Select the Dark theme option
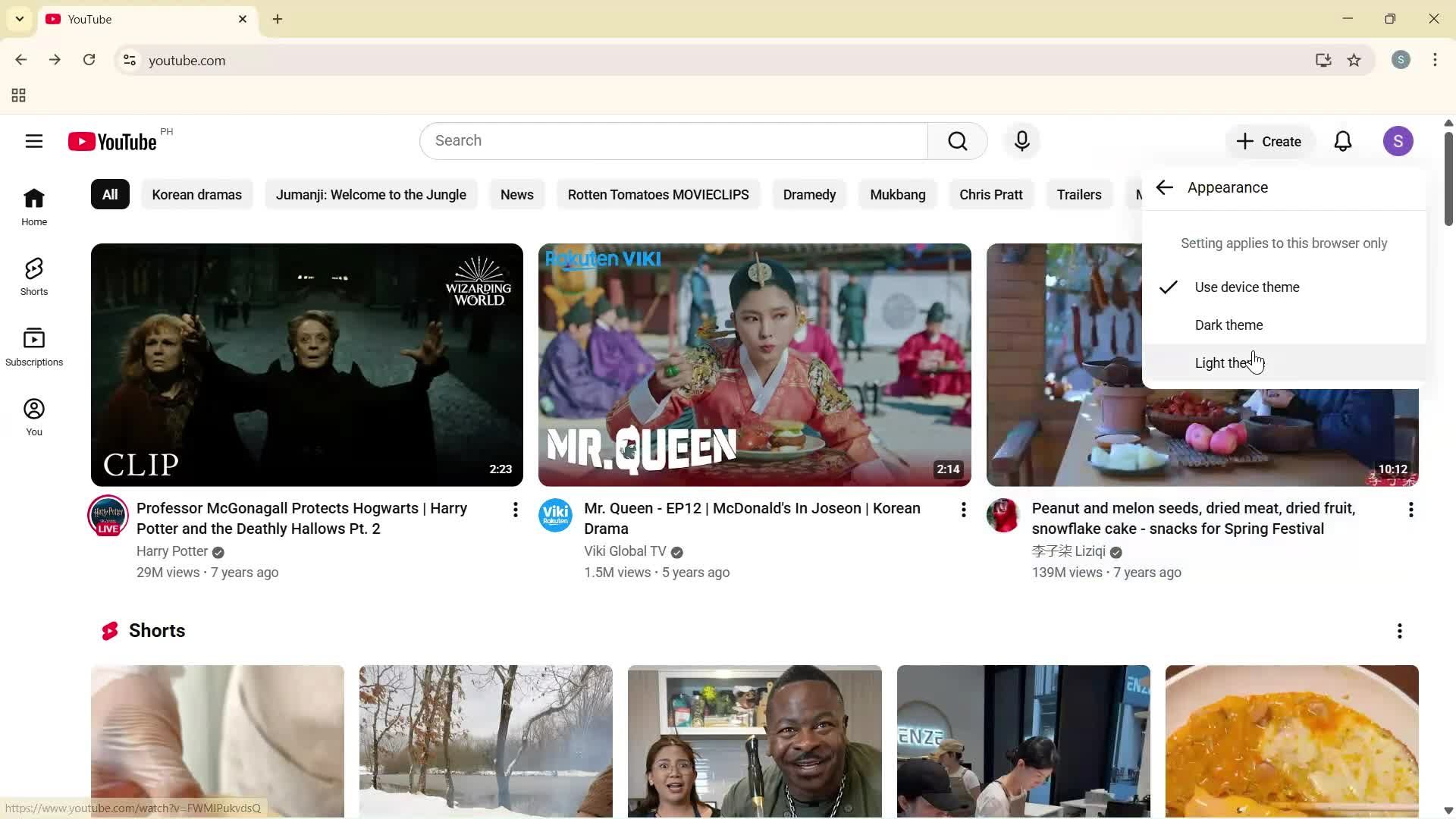The height and width of the screenshot is (819, 1456). [1228, 325]
